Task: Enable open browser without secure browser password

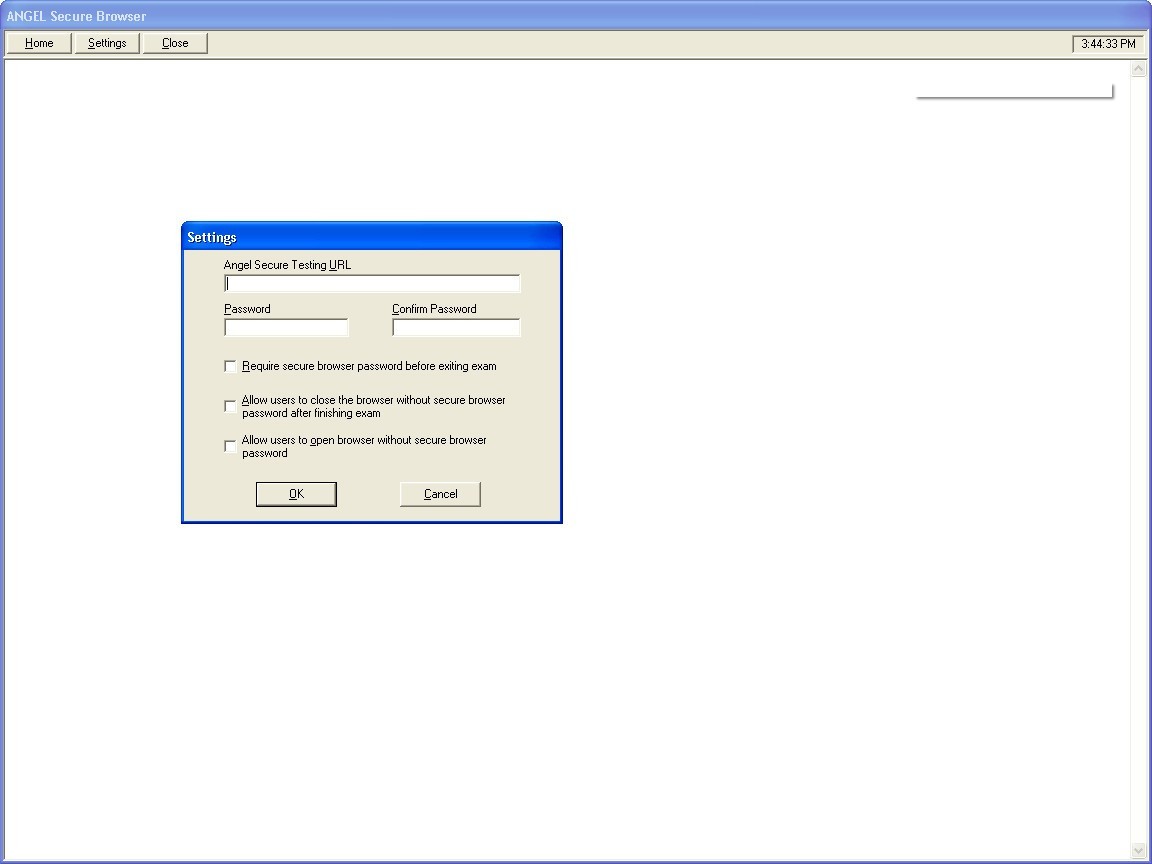Action: pyautogui.click(x=230, y=446)
